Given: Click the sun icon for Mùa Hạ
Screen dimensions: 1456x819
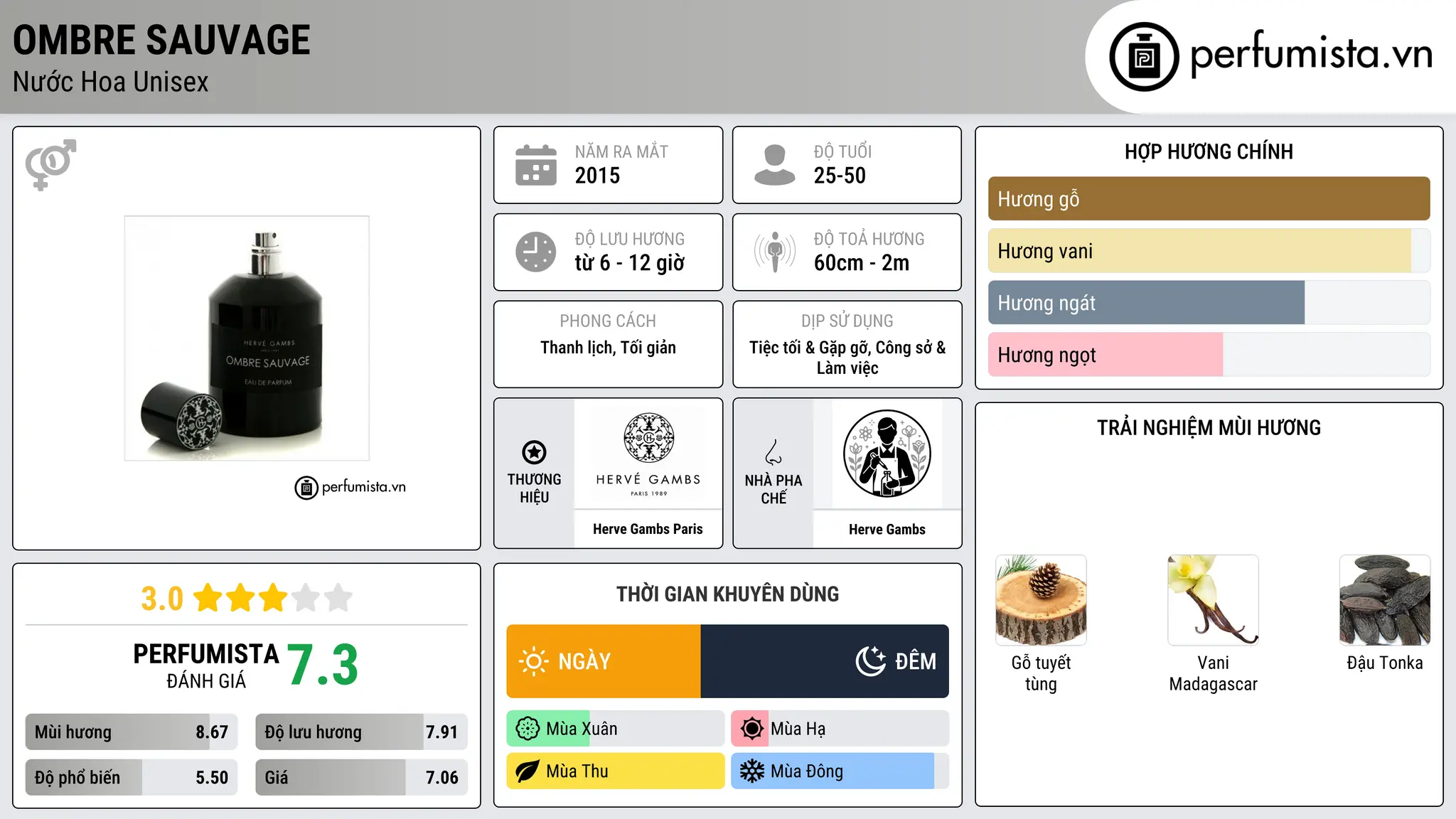Looking at the screenshot, I should tap(751, 729).
